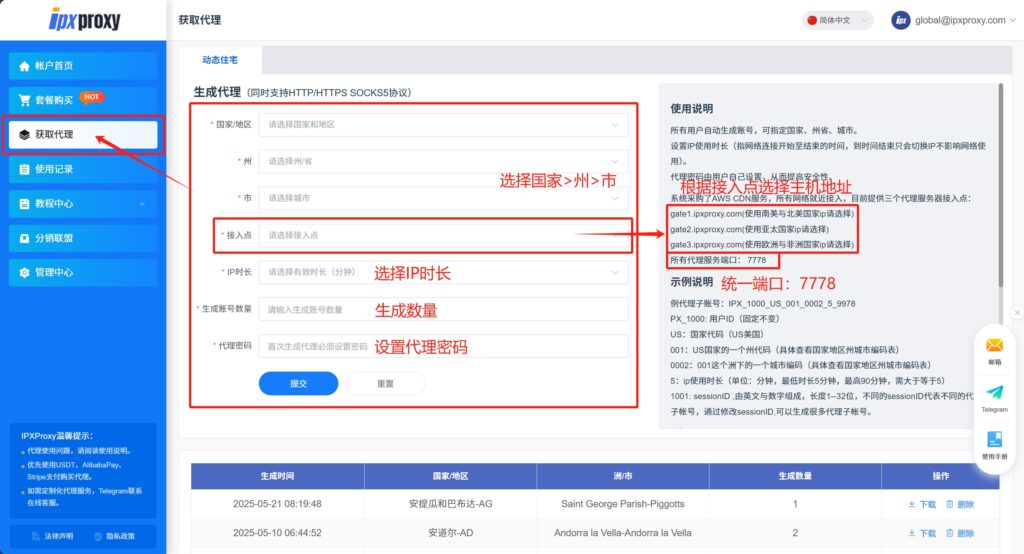Open 国家/地区 country dropdown
This screenshot has height=554, width=1024.
click(443, 125)
